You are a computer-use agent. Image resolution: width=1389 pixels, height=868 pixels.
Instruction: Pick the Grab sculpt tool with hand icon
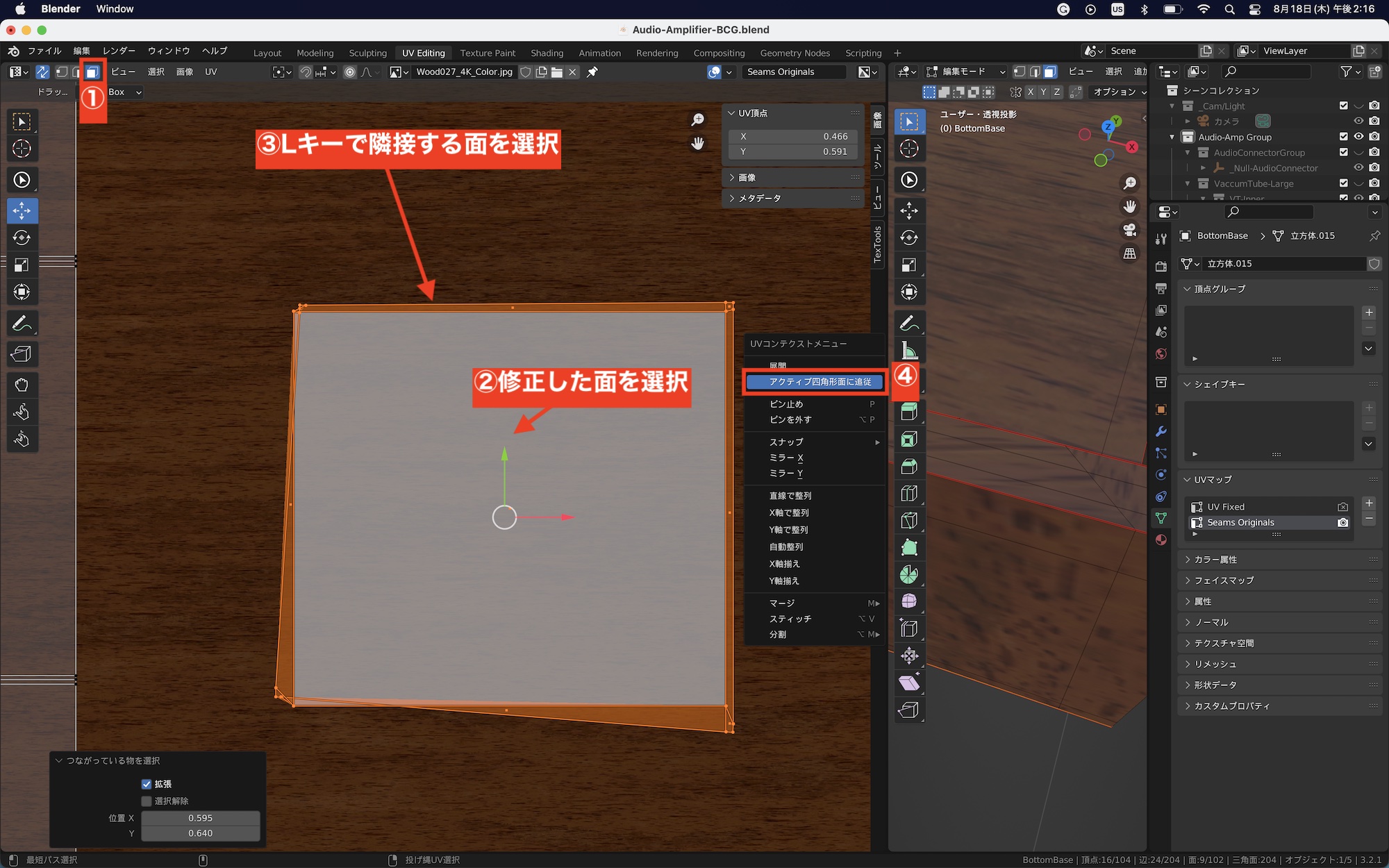pos(22,385)
